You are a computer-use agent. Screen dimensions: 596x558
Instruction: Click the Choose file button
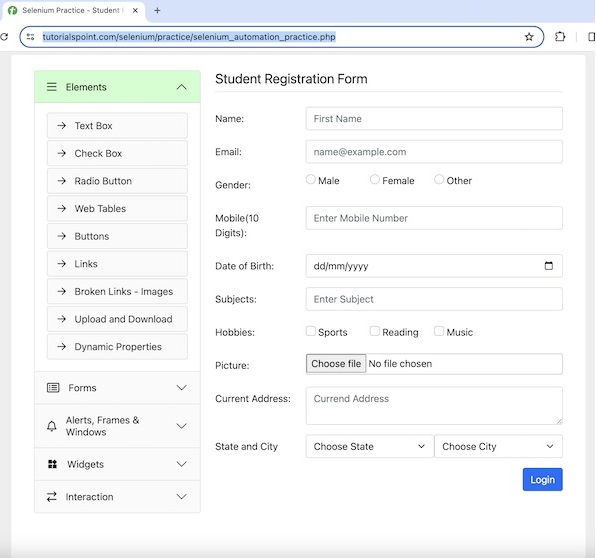click(x=336, y=364)
